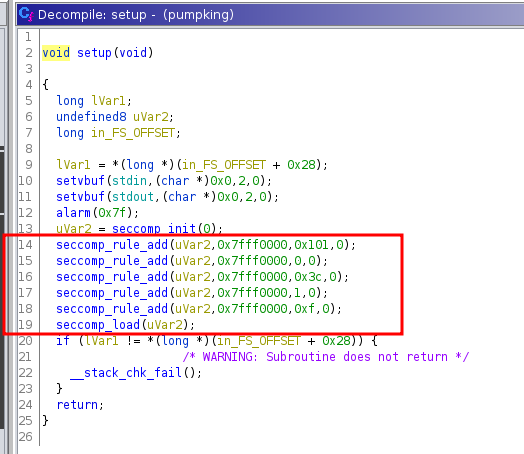Select the alarm function call
The width and height of the screenshot is (524, 454).
(x=97, y=213)
